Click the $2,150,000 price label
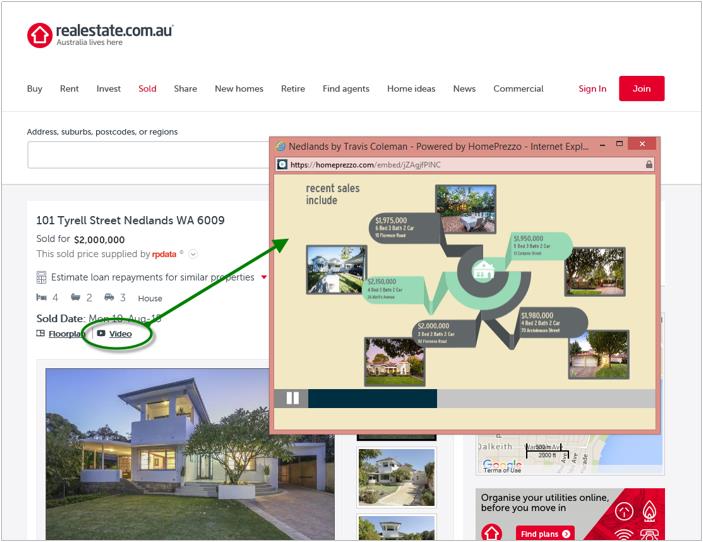Viewport: 703px width, 542px height. 382,282
